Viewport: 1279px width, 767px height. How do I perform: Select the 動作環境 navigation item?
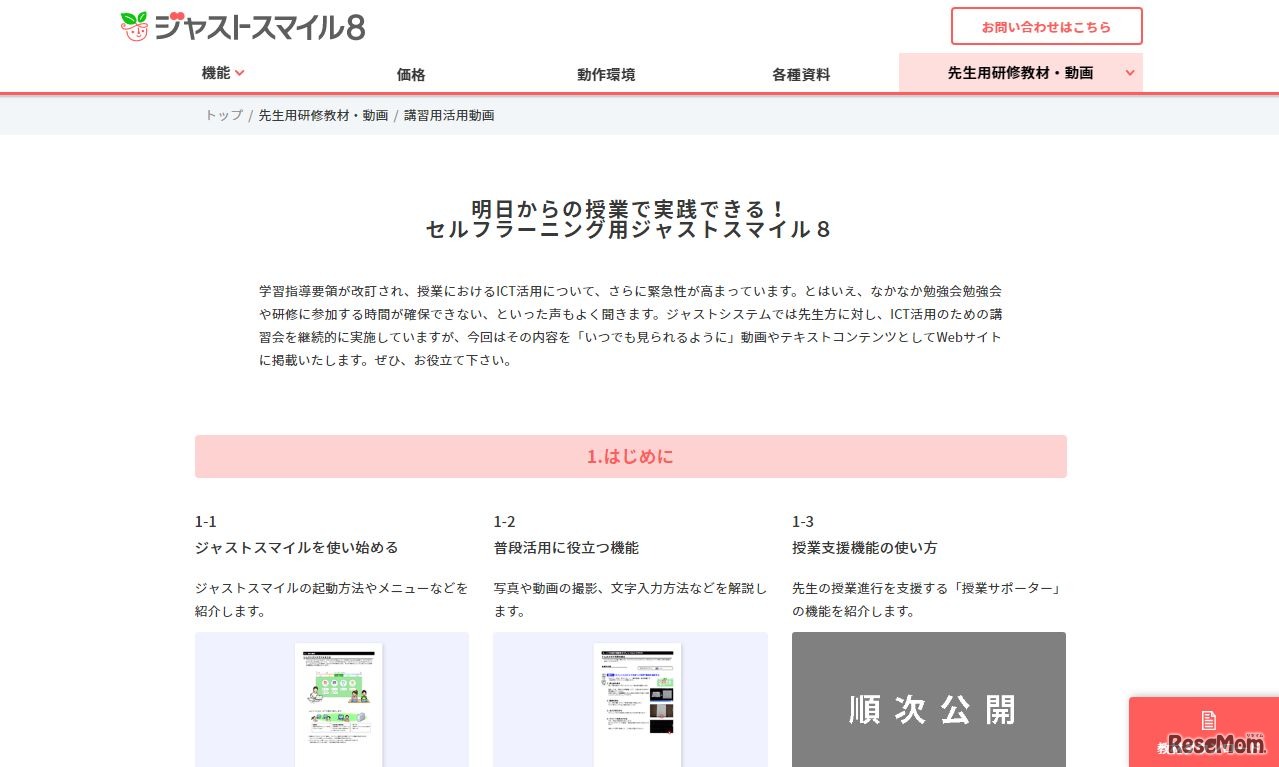[x=606, y=73]
